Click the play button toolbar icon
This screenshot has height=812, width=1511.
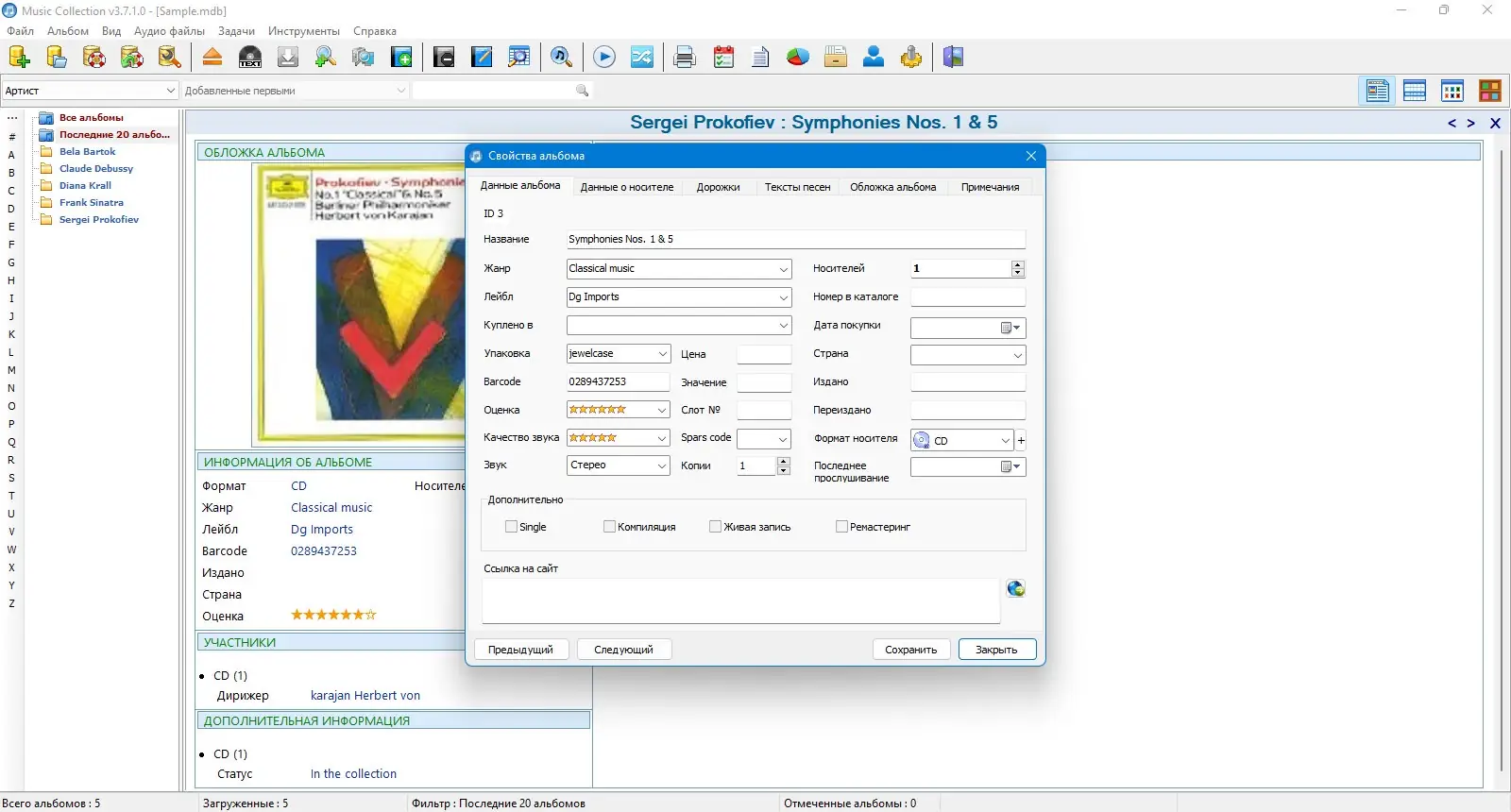604,57
